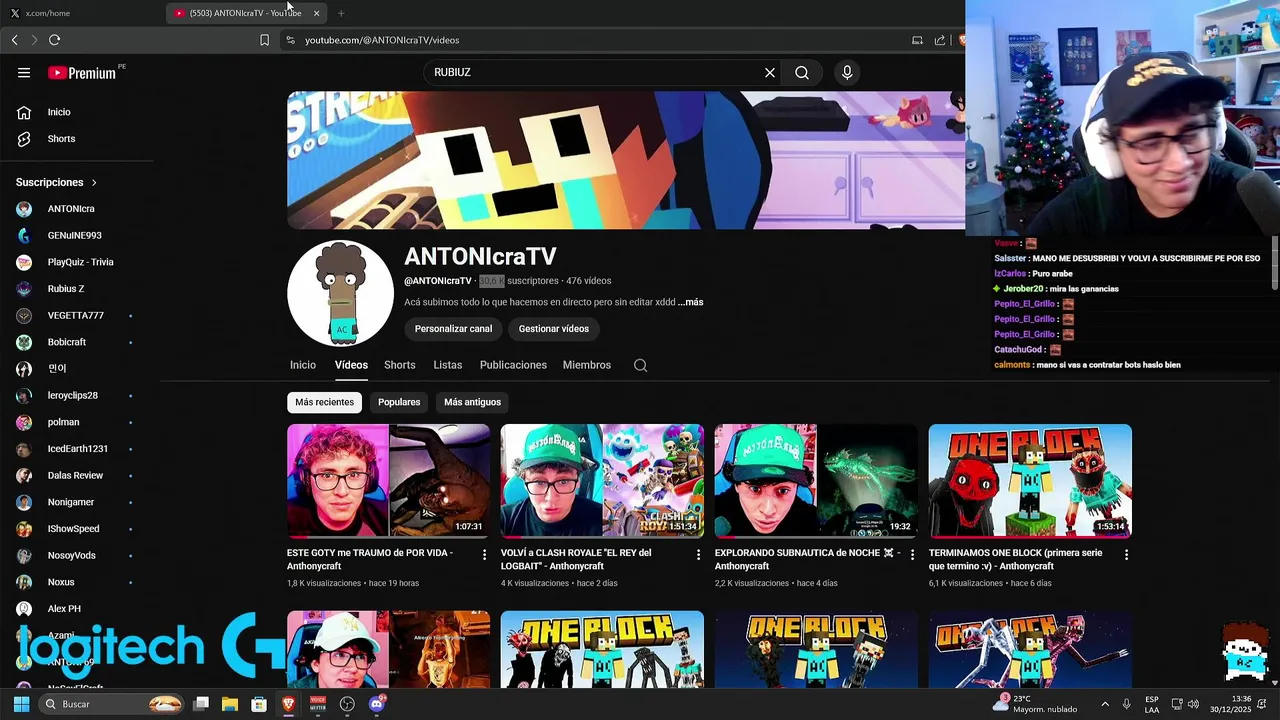Open Task View on the taskbar

tap(201, 704)
